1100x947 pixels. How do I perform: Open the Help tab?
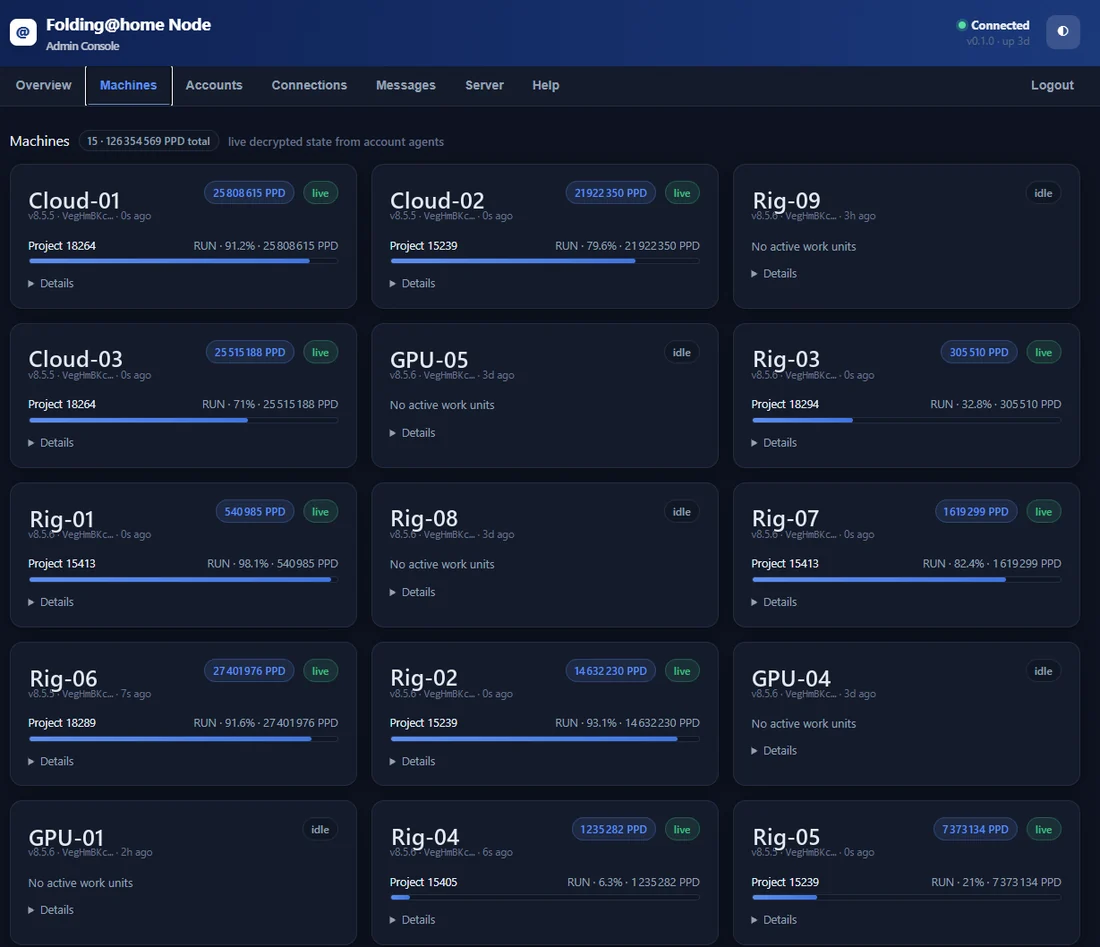tap(545, 85)
